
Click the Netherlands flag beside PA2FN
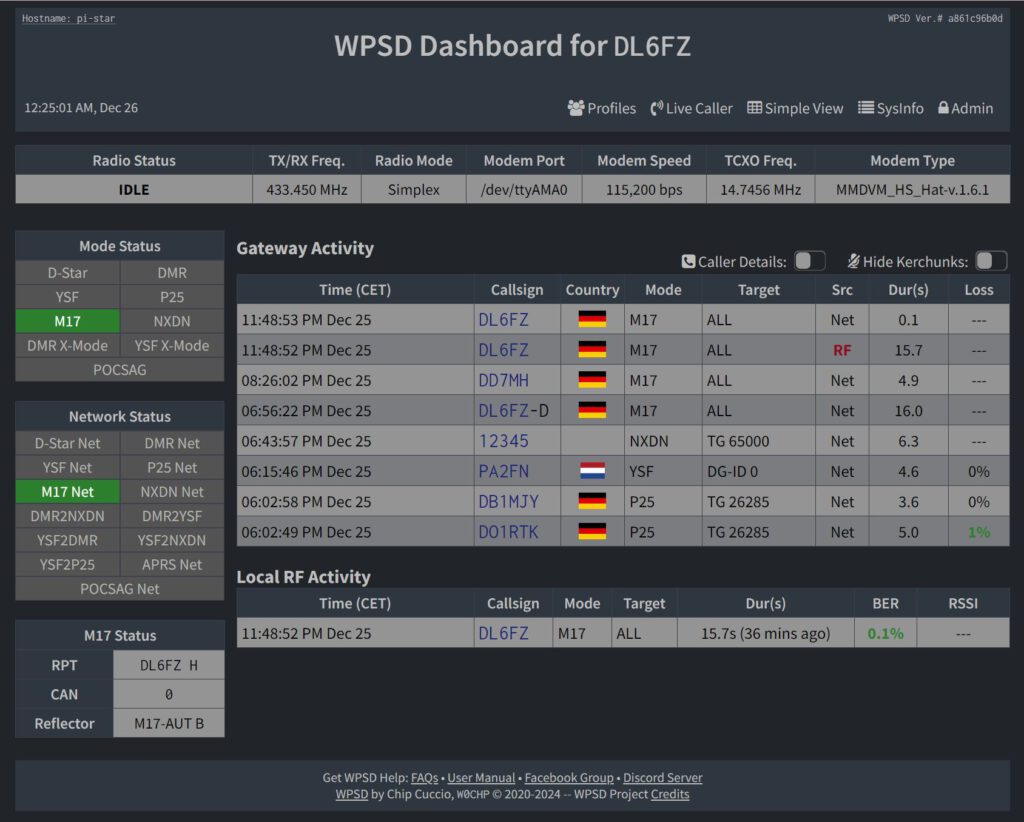click(x=592, y=471)
